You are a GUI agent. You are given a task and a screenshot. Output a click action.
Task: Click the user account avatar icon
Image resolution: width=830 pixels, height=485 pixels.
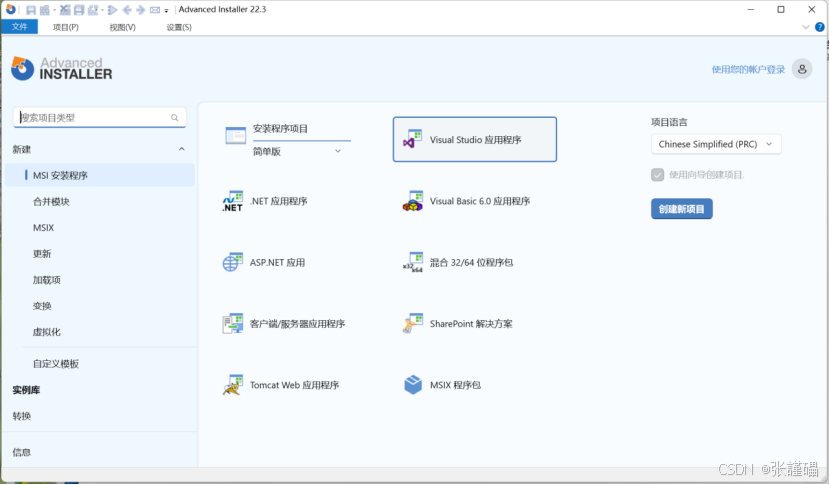point(802,69)
